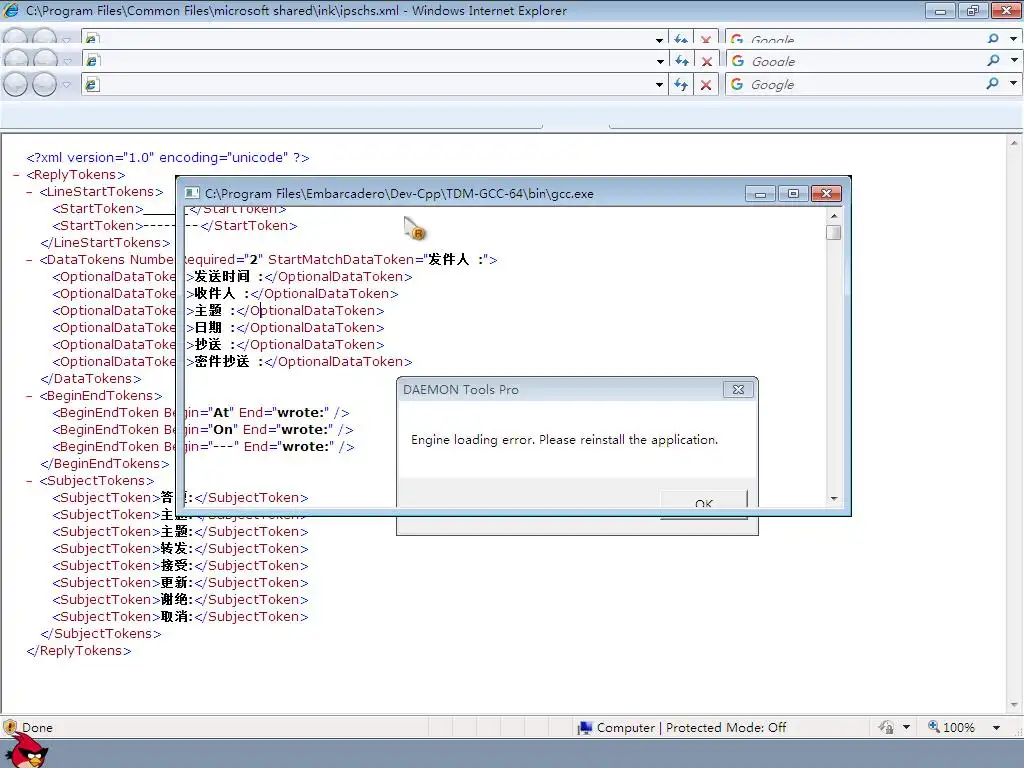
Task: Click OptionalDataToken line 发送时间 in gcc window
Action: coord(300,277)
